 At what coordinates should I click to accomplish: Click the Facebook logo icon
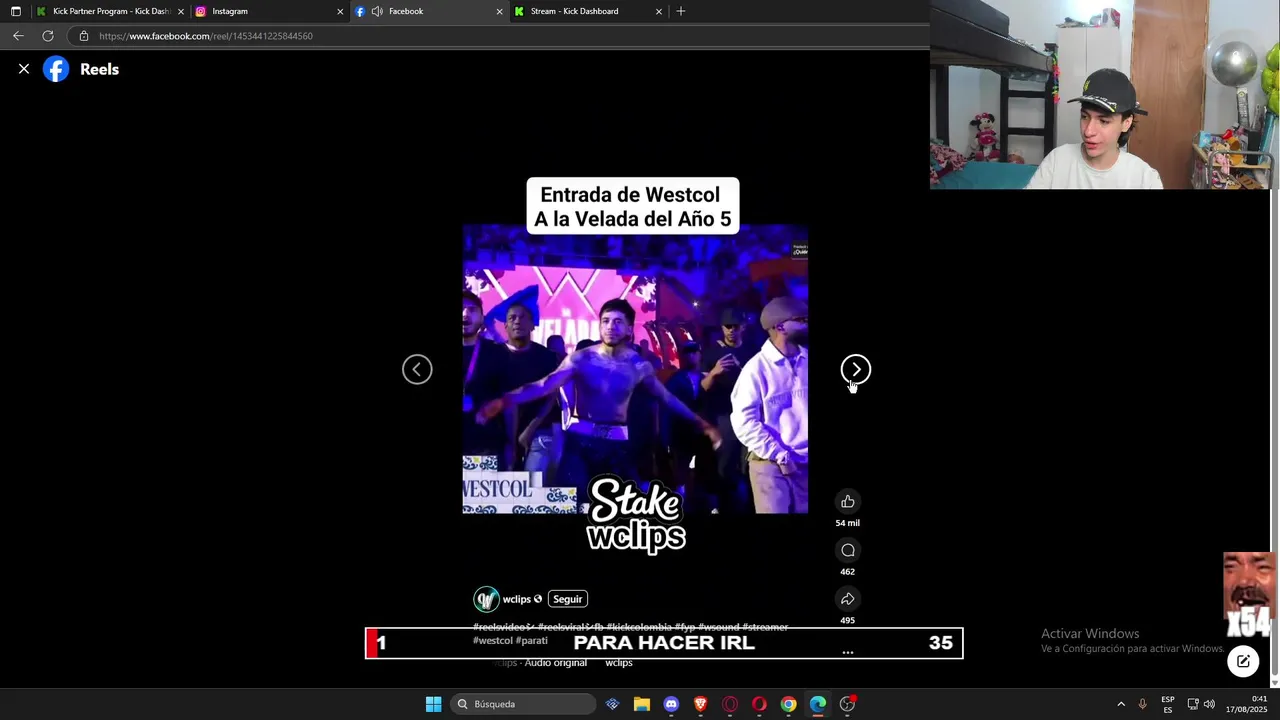56,69
